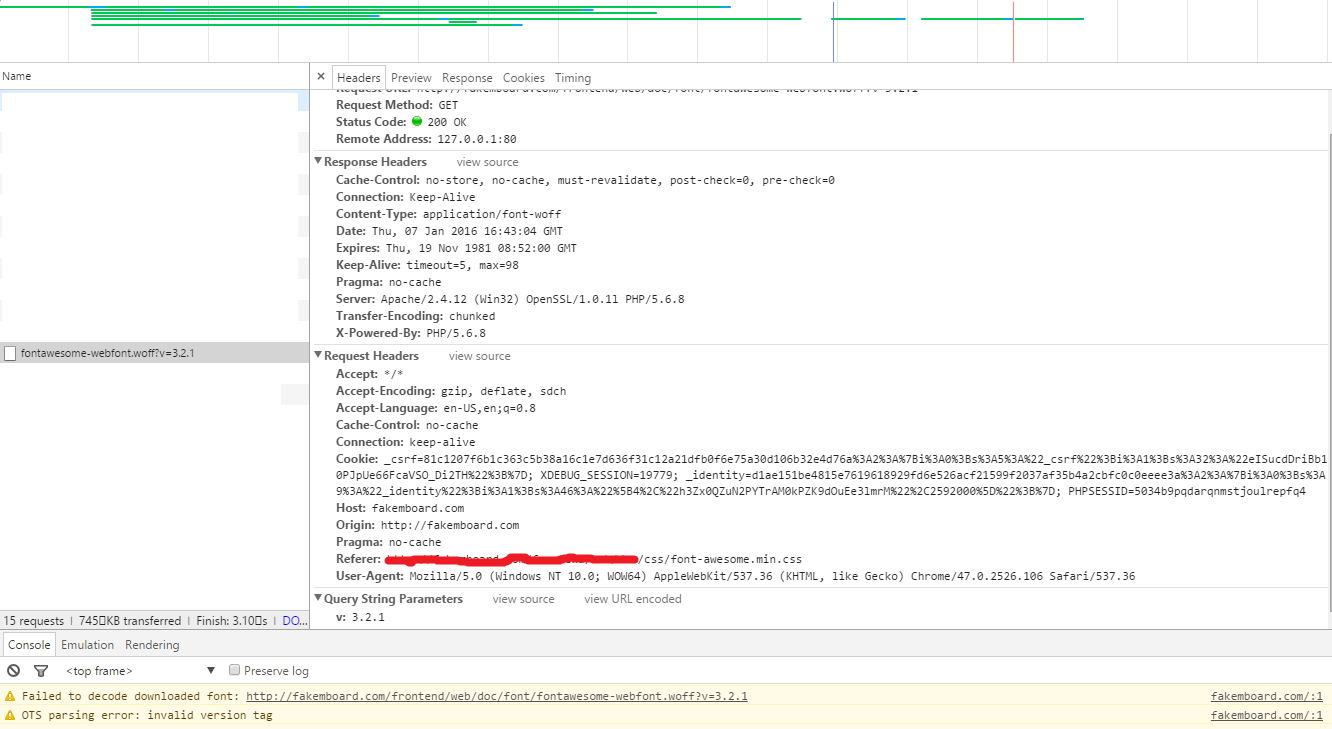Clear the console with the clear icon
This screenshot has height=729, width=1332.
(x=13, y=671)
